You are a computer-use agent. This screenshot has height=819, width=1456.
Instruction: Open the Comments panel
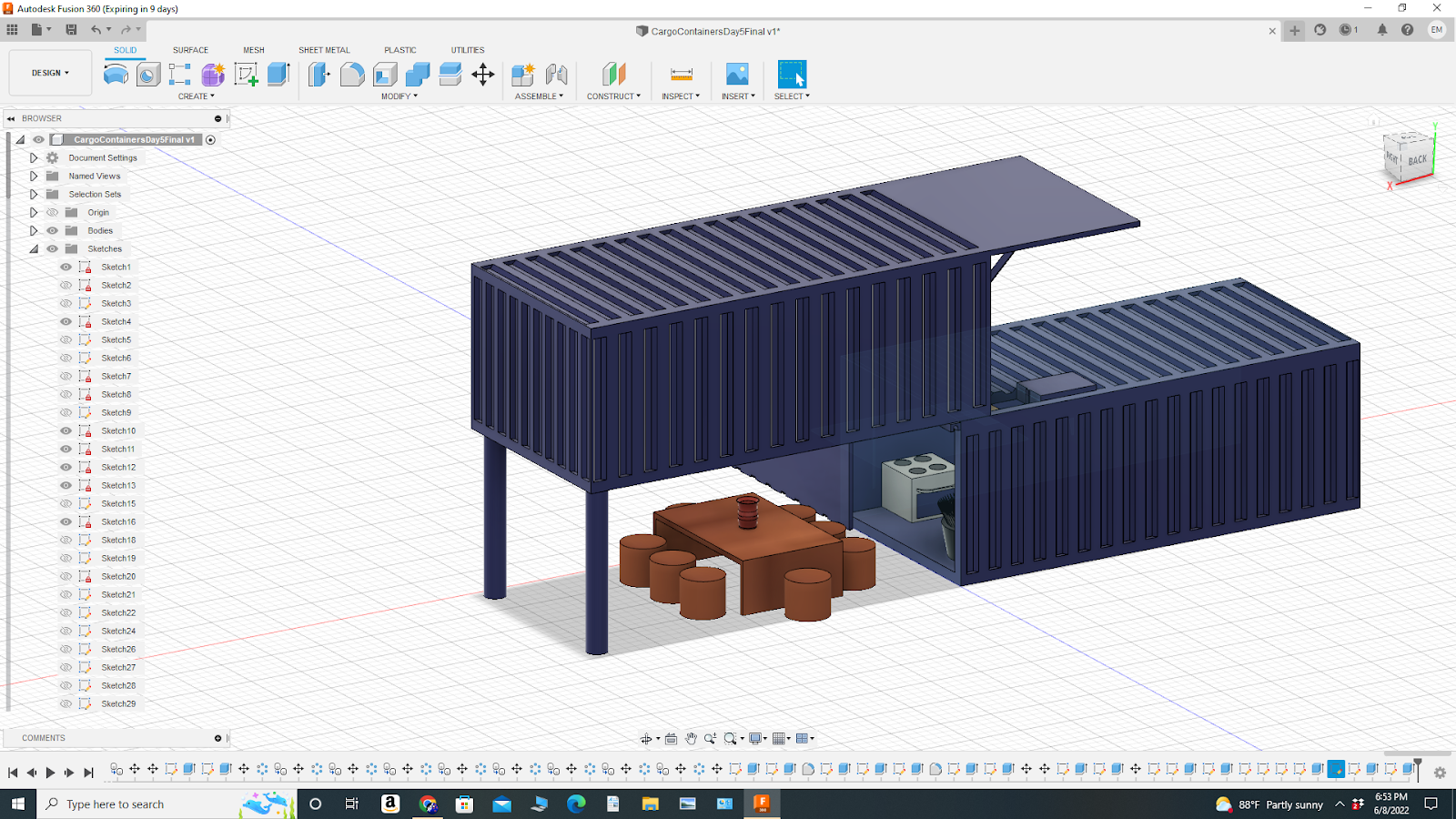[x=42, y=738]
